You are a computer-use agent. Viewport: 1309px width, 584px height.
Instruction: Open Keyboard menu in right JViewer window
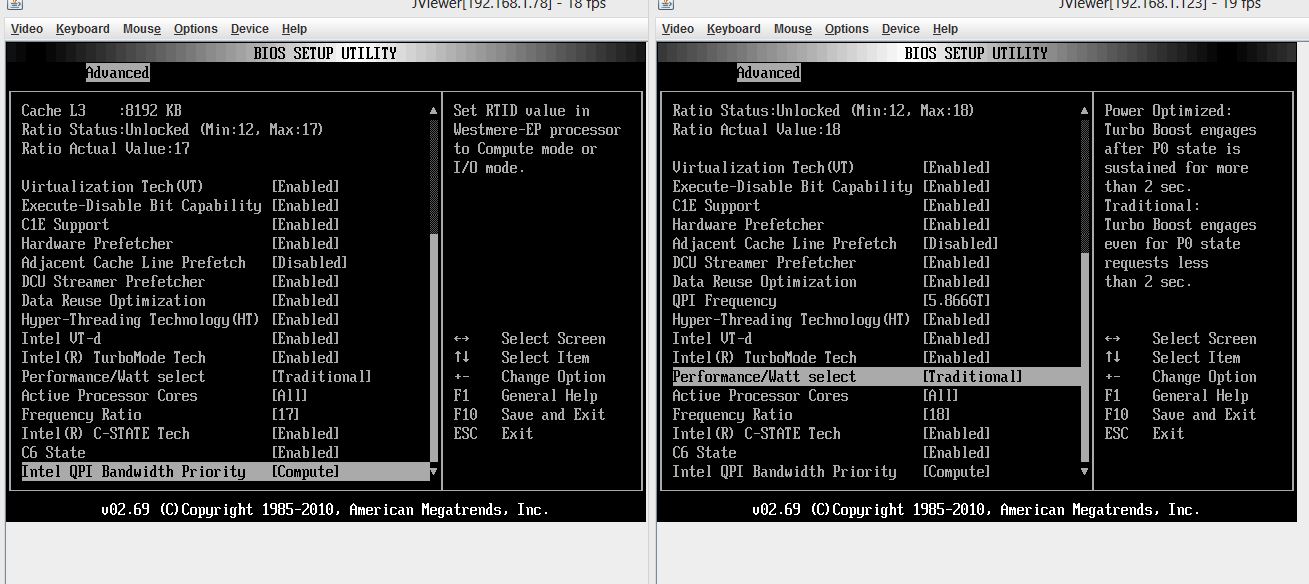click(733, 29)
